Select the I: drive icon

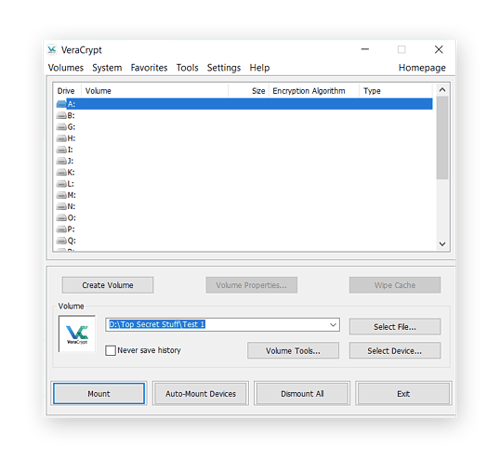click(x=61, y=150)
